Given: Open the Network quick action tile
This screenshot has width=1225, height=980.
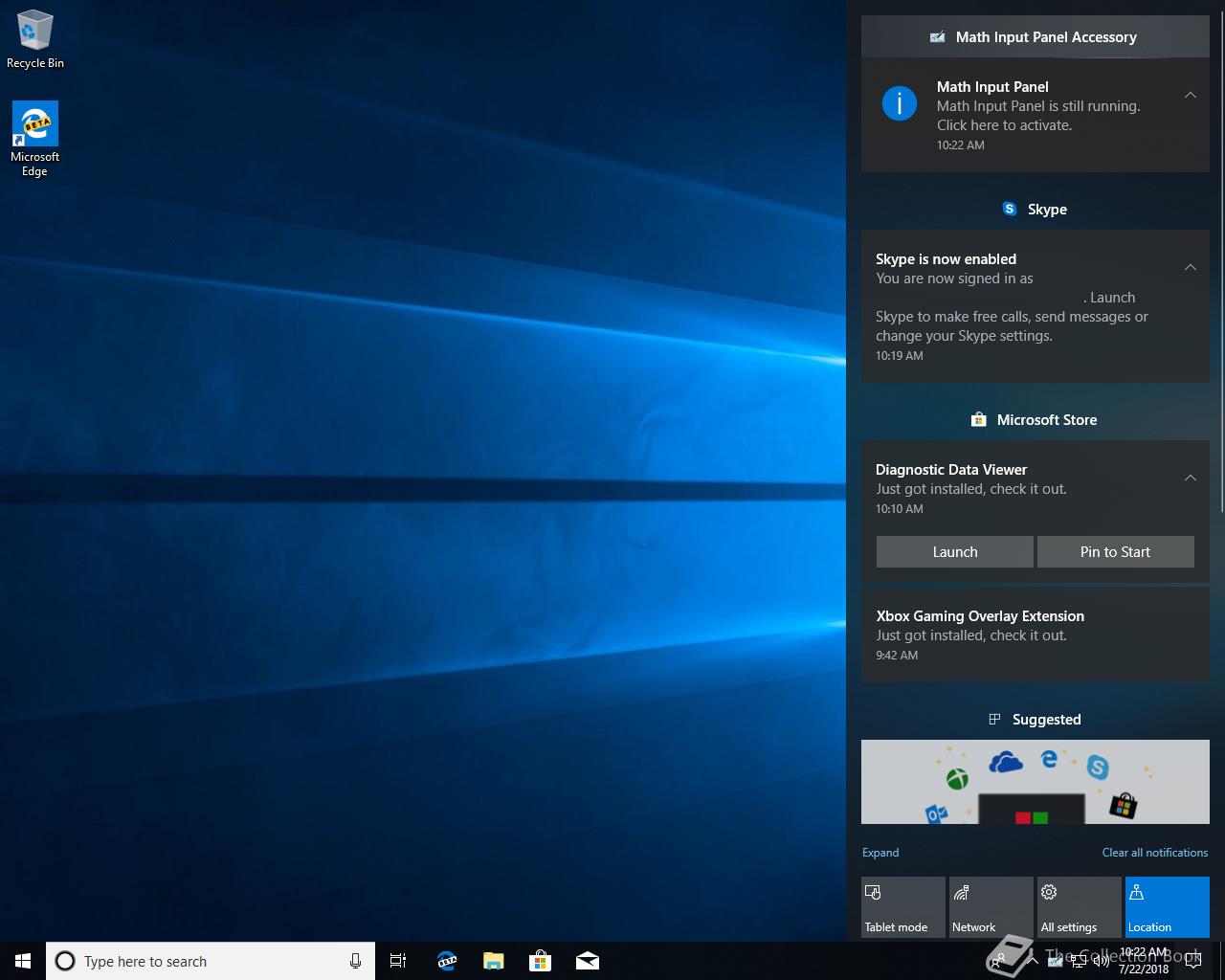Looking at the screenshot, I should pyautogui.click(x=991, y=907).
